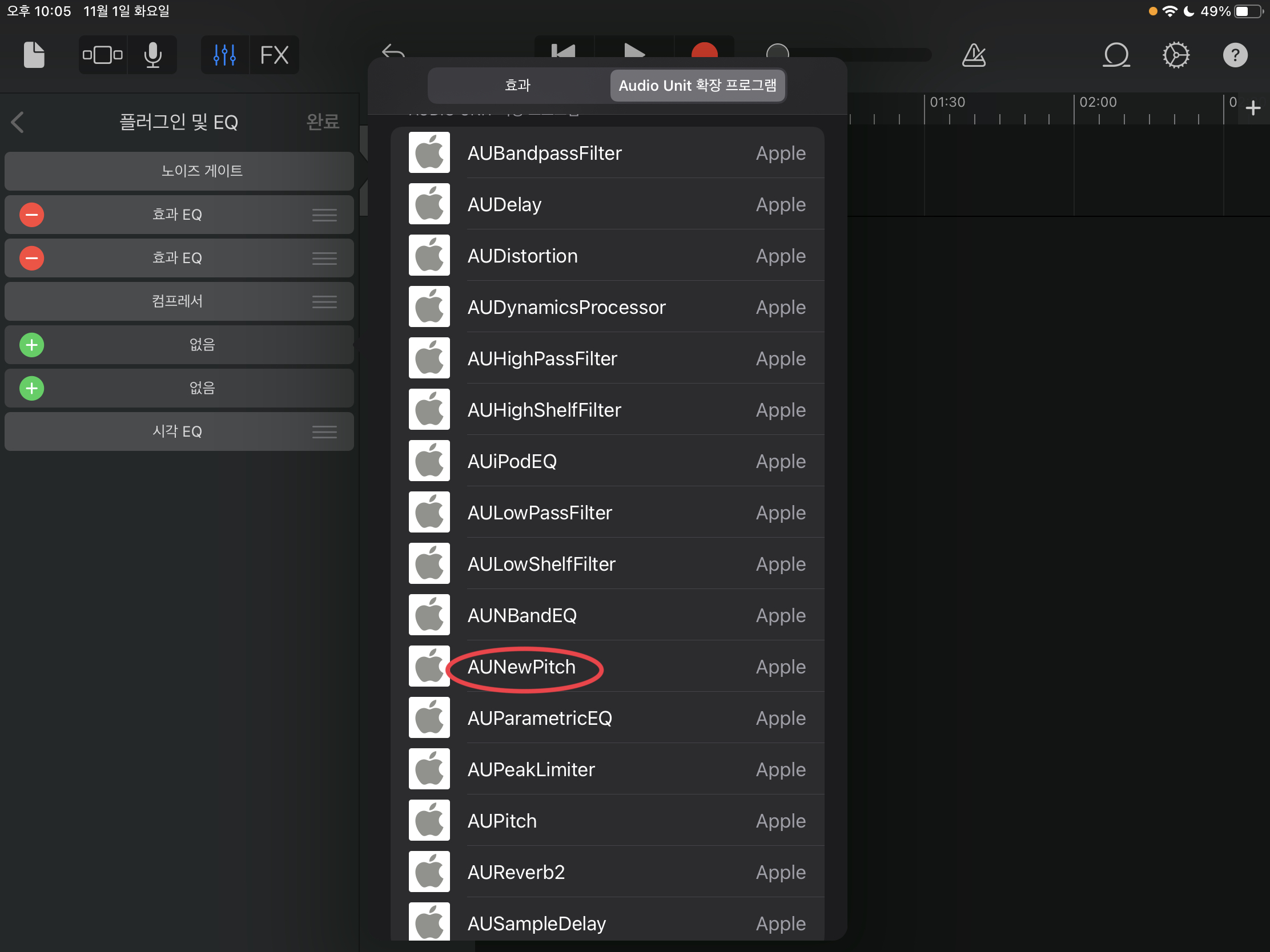The width and height of the screenshot is (1270, 952).
Task: Grab reorder handle of 시각 EQ
Action: click(x=324, y=431)
